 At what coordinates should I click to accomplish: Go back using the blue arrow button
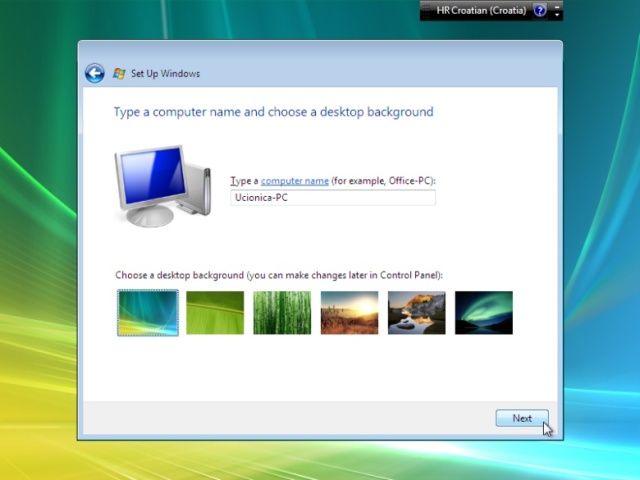pyautogui.click(x=94, y=73)
